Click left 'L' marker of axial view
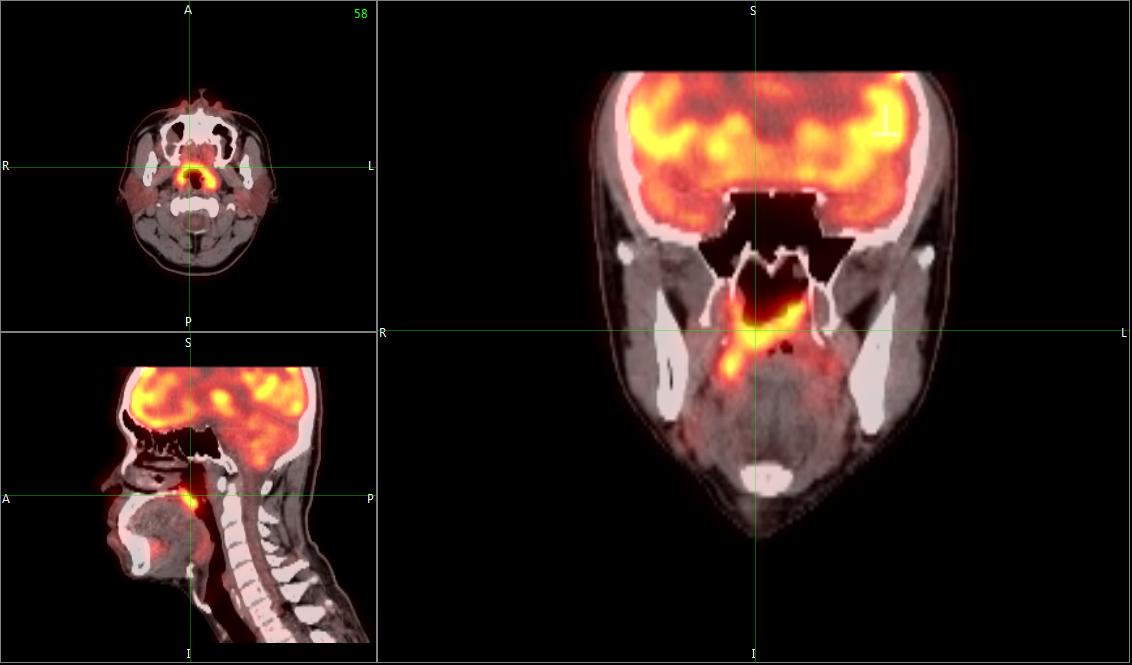This screenshot has width=1132, height=665. point(371,166)
